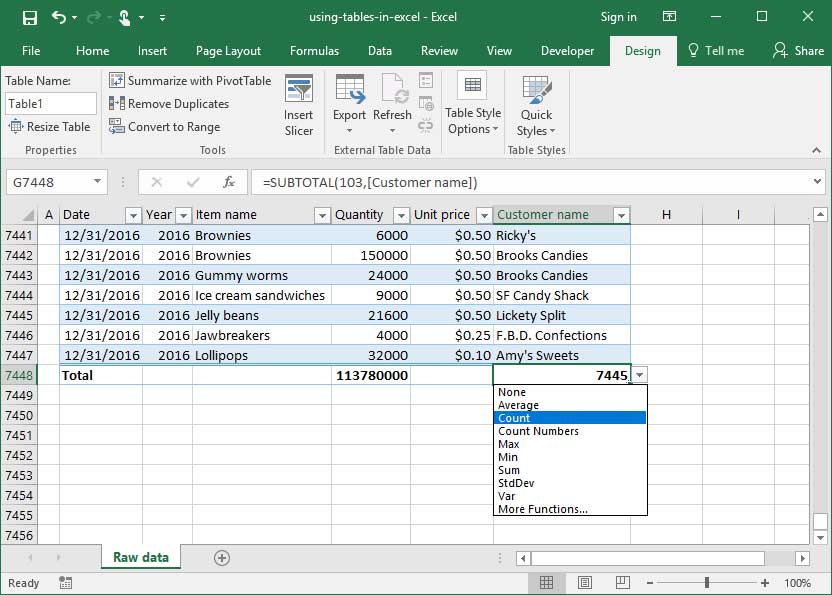The width and height of the screenshot is (832, 595).
Task: Click the Share button
Action: (x=799, y=51)
